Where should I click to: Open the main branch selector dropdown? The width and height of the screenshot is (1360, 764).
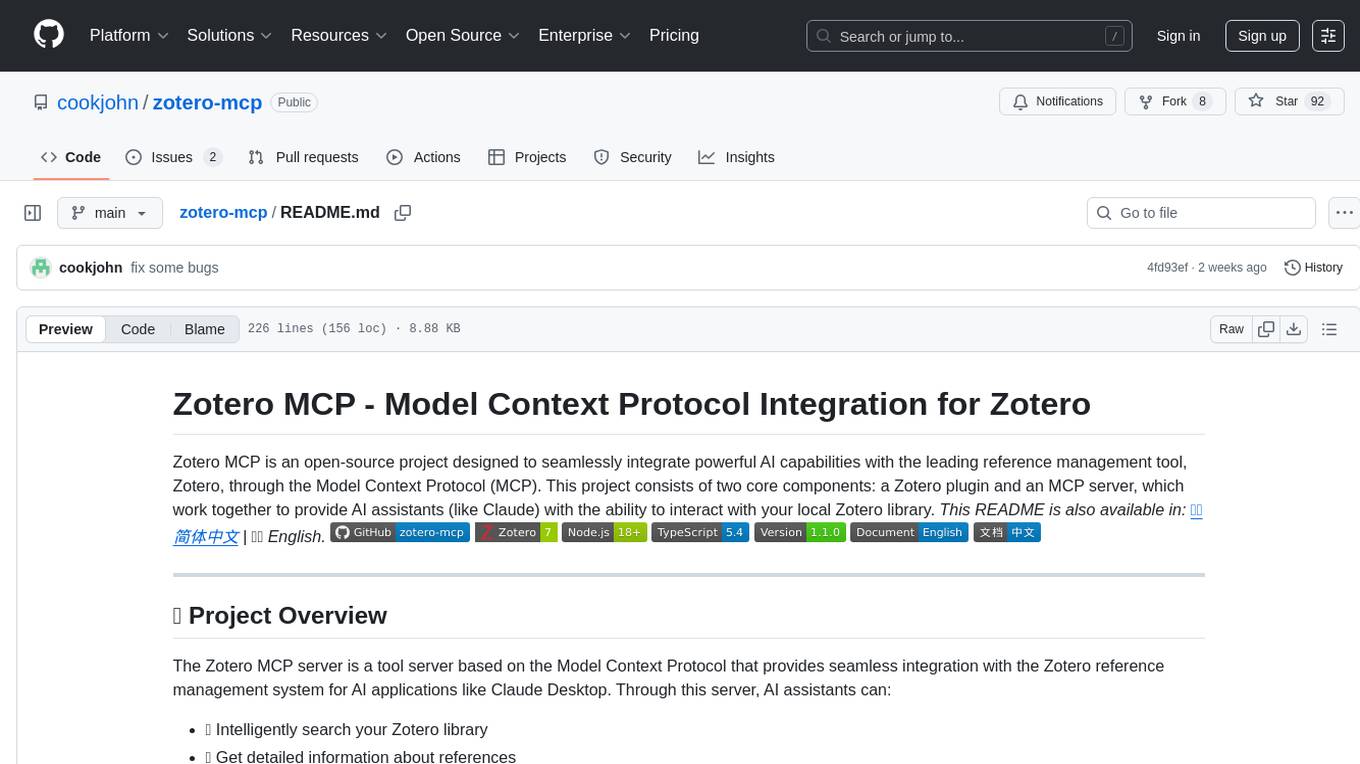110,213
